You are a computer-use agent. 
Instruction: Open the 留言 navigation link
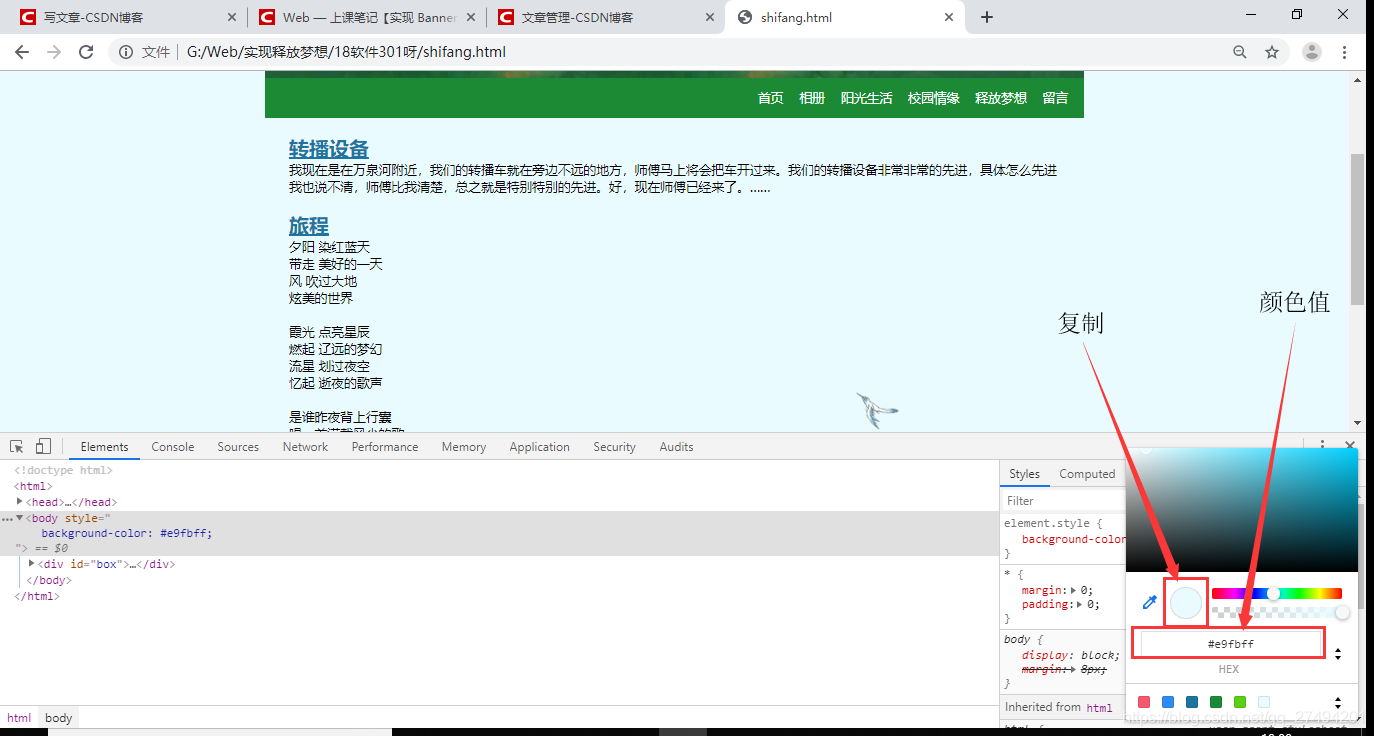1055,98
